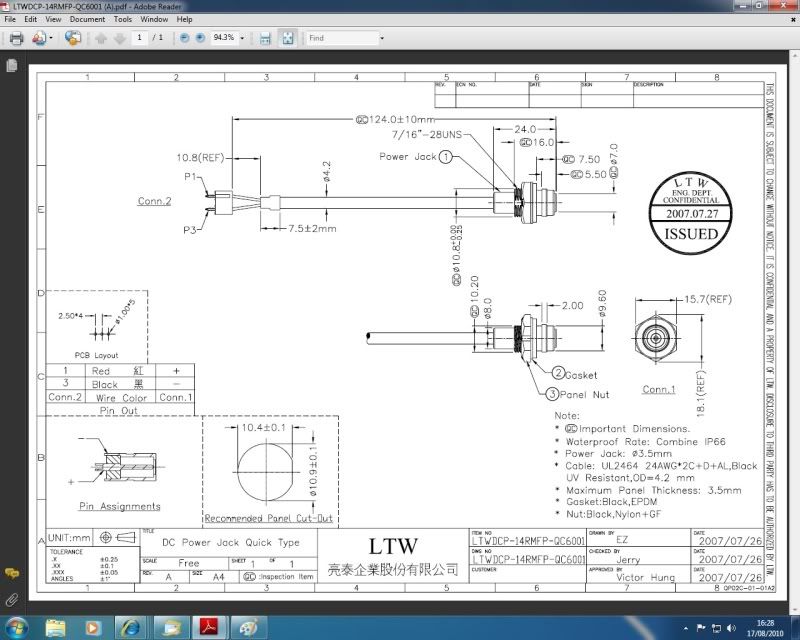Open the Document menu

87,19
